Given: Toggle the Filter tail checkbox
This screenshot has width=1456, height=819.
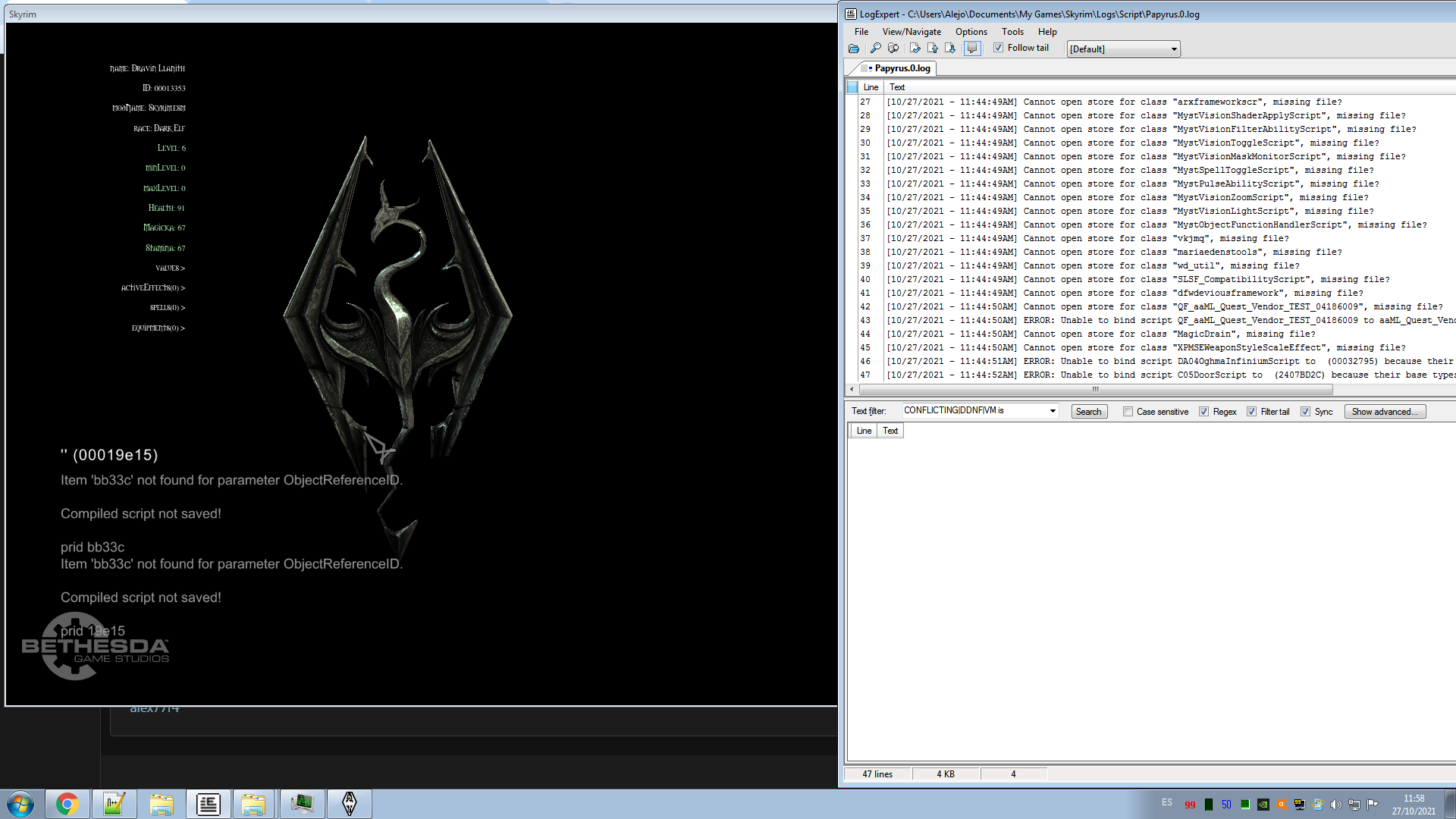Looking at the screenshot, I should click(1252, 412).
